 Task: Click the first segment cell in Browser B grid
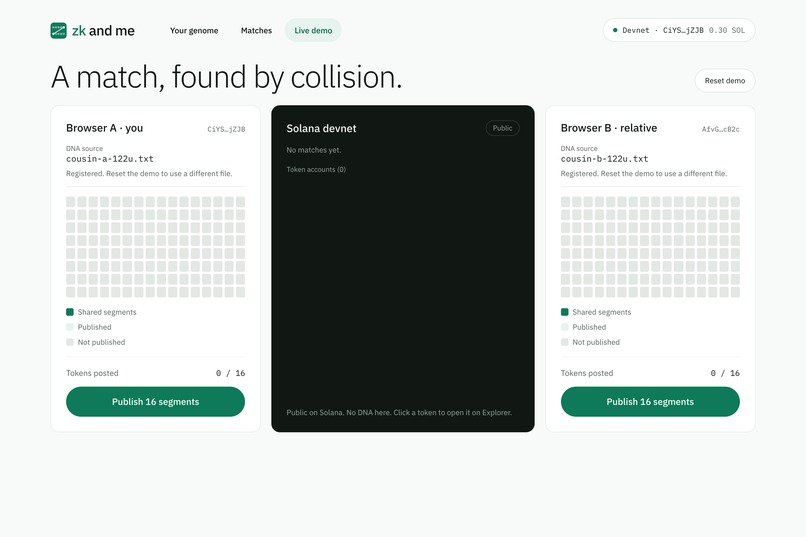tap(565, 201)
